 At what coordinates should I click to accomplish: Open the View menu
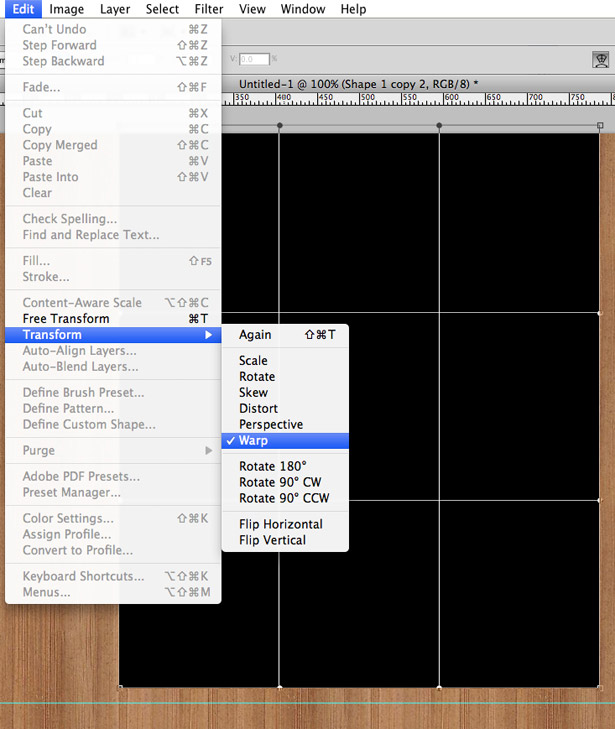point(252,9)
